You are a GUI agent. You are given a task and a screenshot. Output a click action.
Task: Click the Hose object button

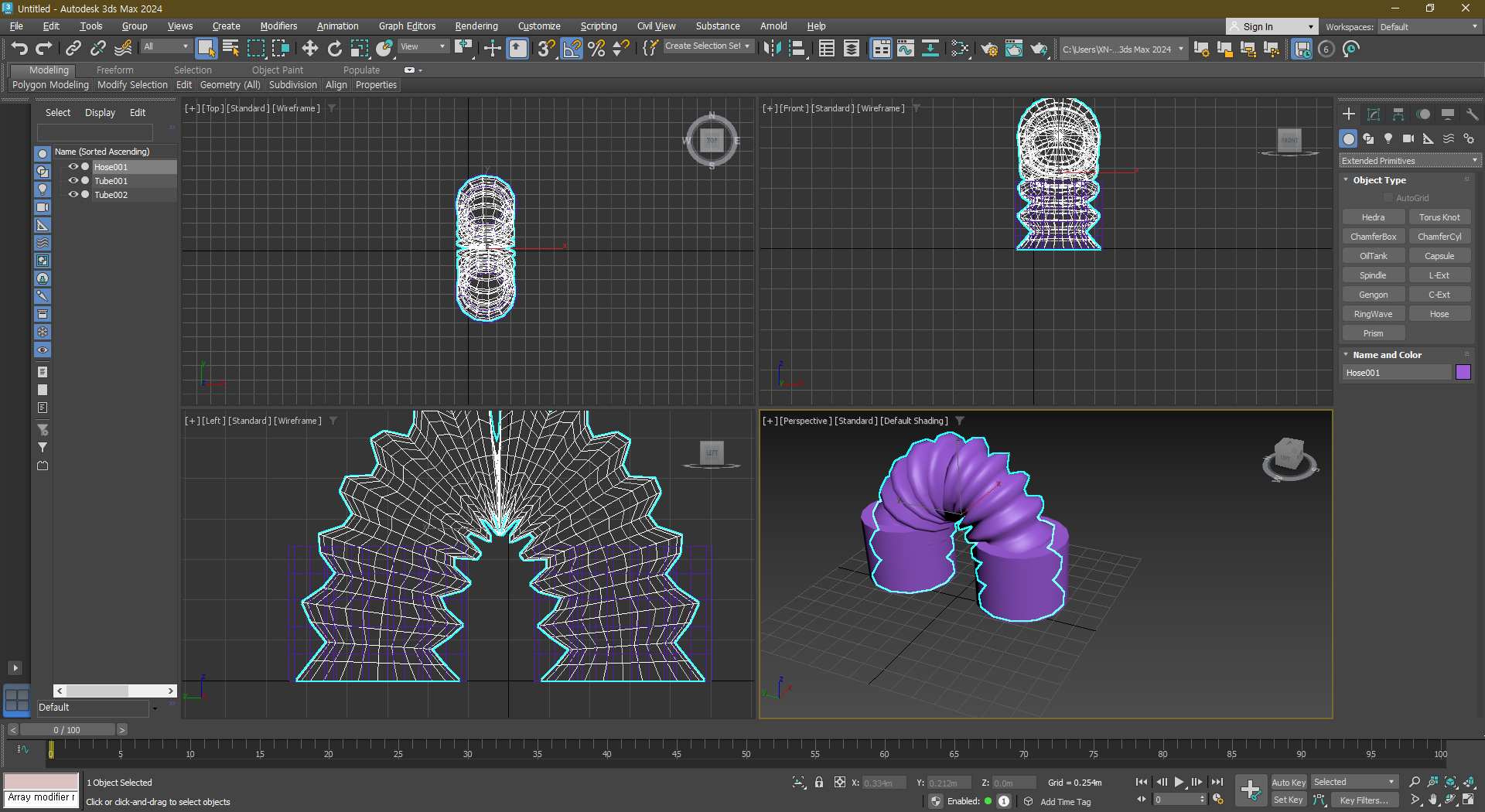point(1439,314)
